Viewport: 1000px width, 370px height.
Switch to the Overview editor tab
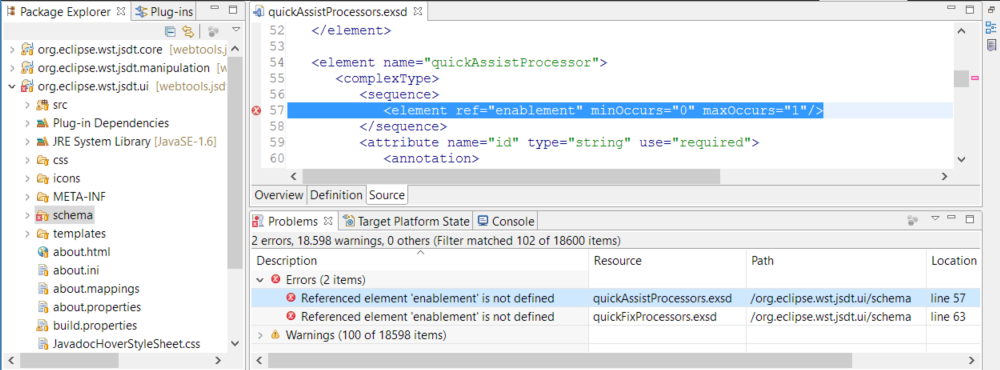tap(279, 195)
